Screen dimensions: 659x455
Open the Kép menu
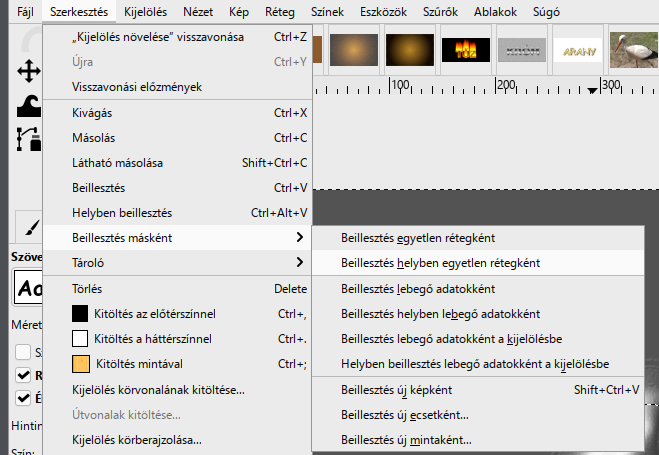(239, 12)
